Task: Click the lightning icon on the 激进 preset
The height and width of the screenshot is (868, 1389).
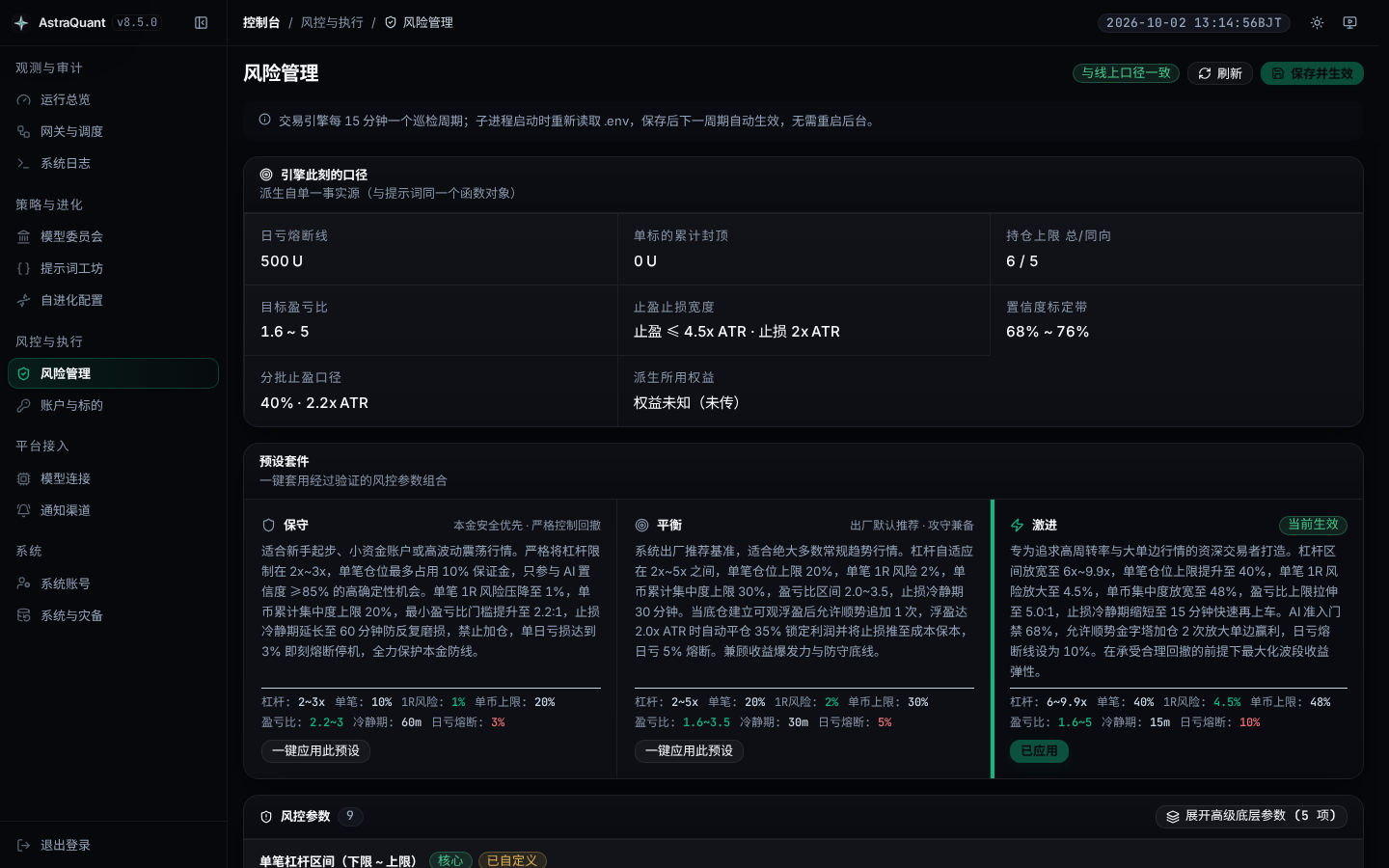Action: pyautogui.click(x=1017, y=526)
